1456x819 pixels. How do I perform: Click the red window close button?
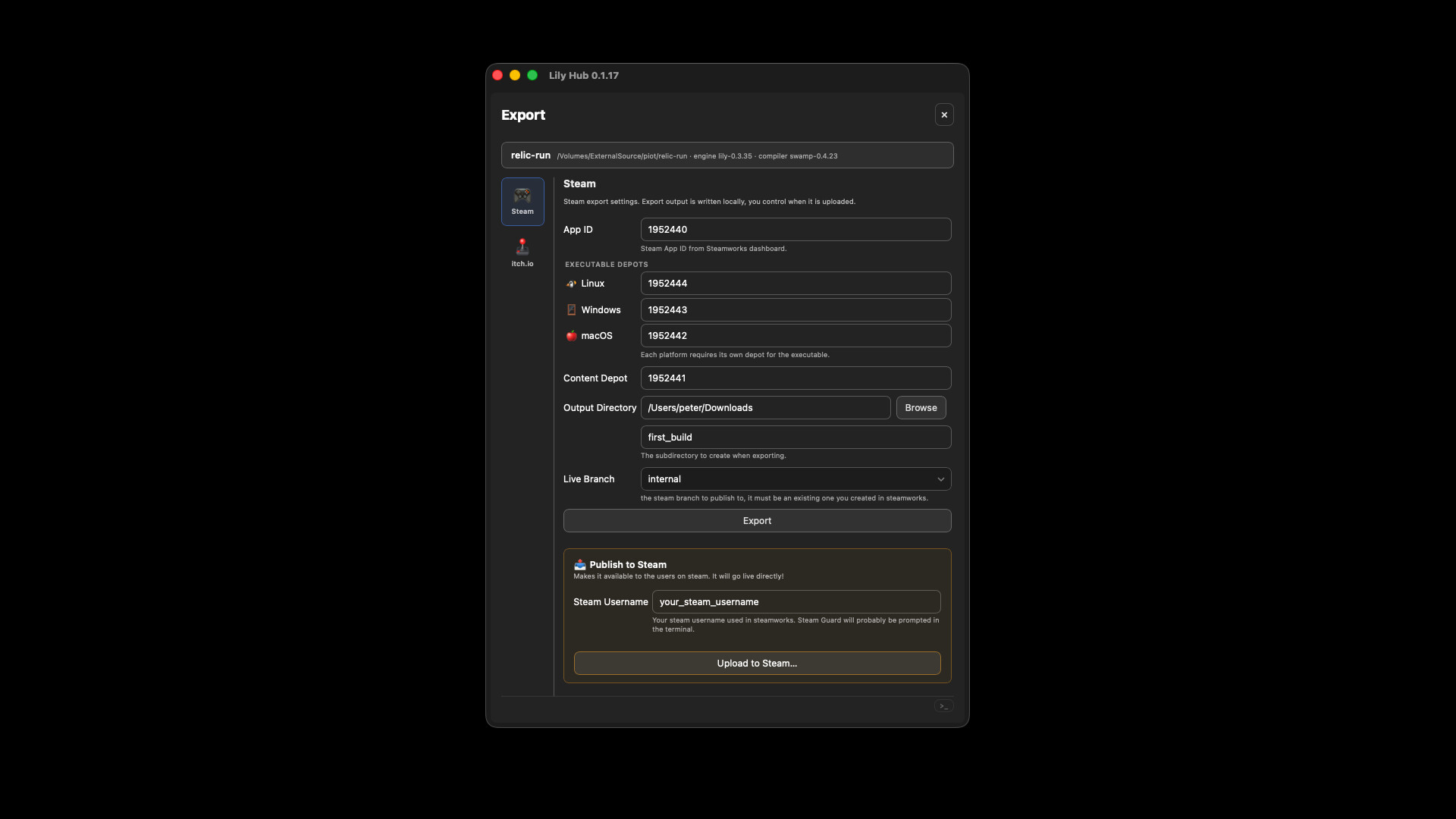[497, 75]
